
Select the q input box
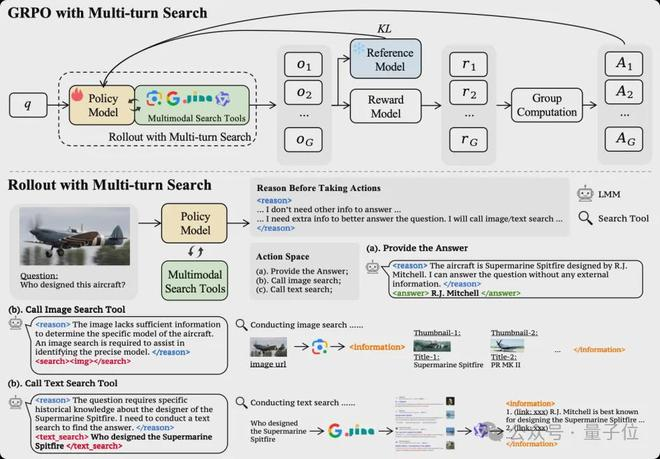point(28,105)
